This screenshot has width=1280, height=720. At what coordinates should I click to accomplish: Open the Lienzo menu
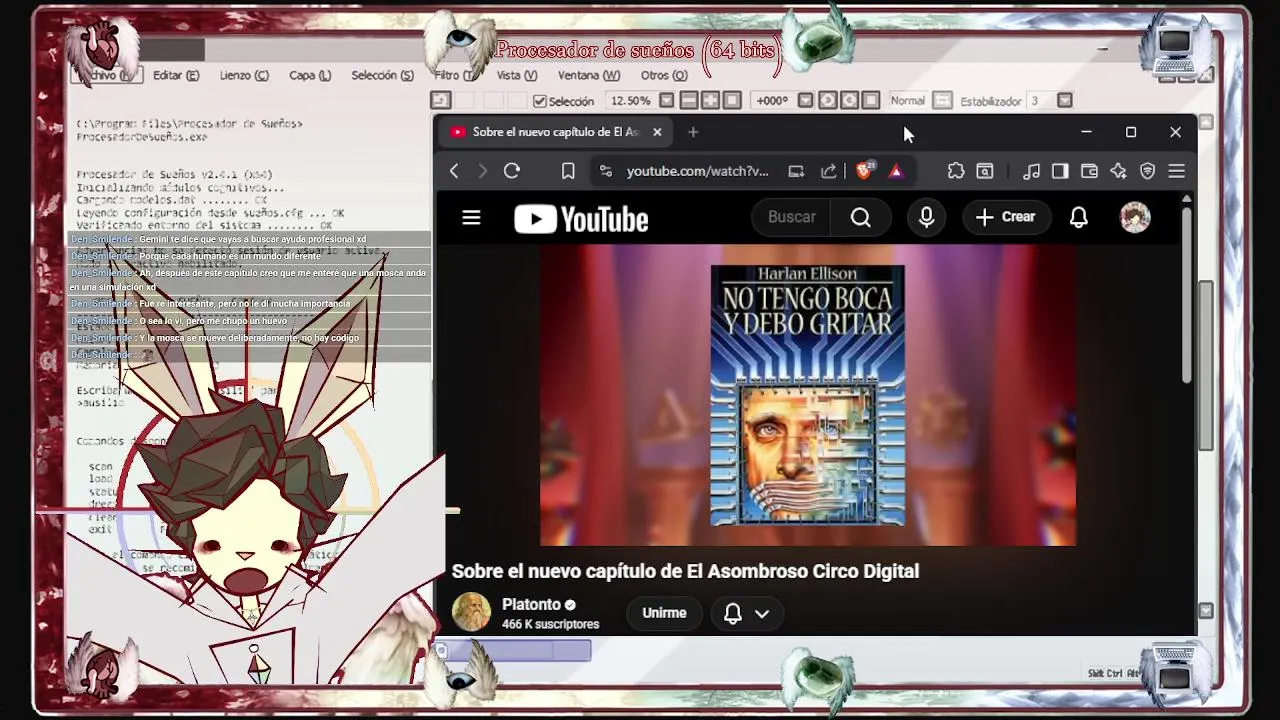[x=244, y=75]
